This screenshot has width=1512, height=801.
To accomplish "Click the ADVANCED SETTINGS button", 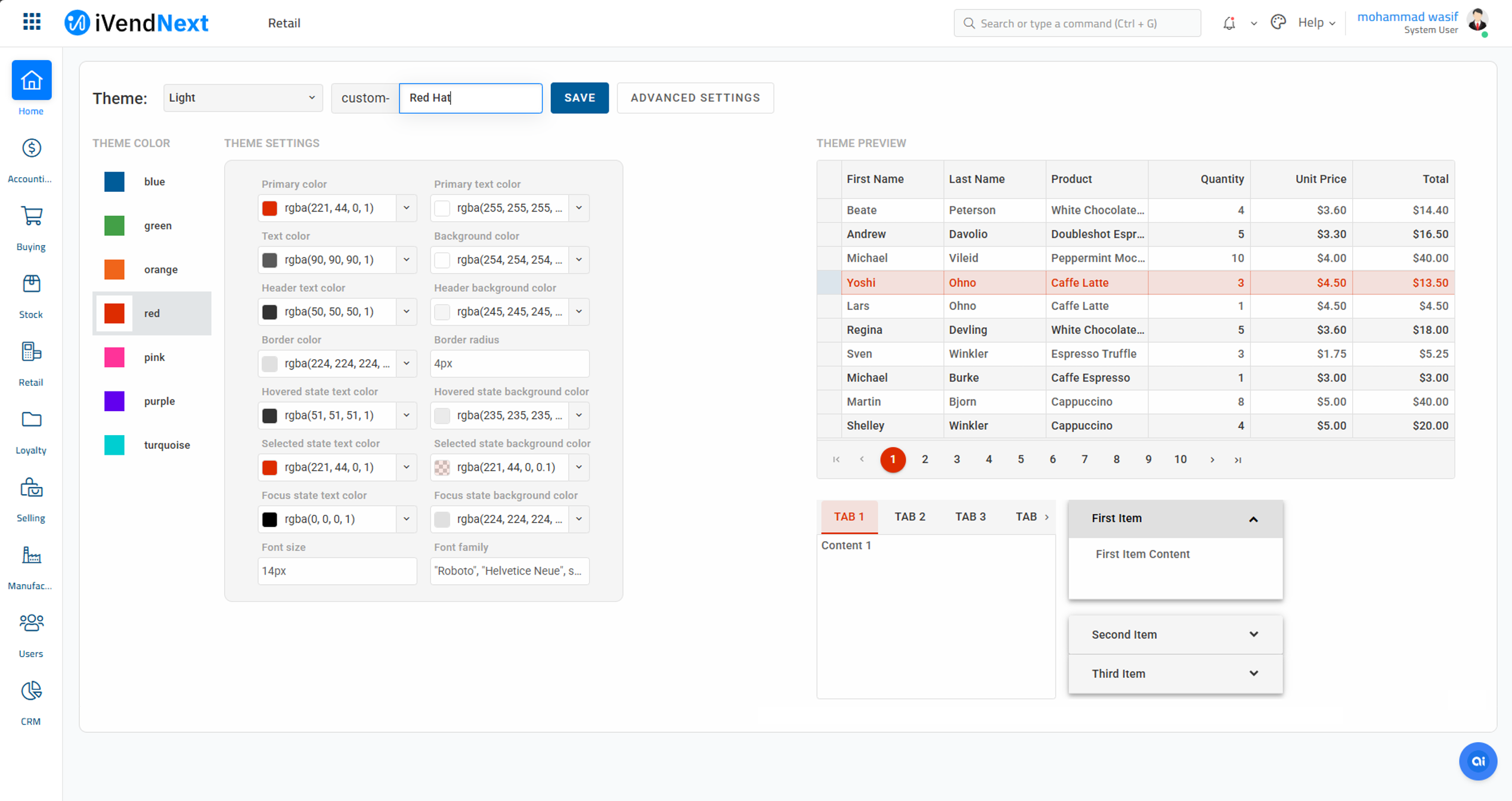I will pos(695,98).
